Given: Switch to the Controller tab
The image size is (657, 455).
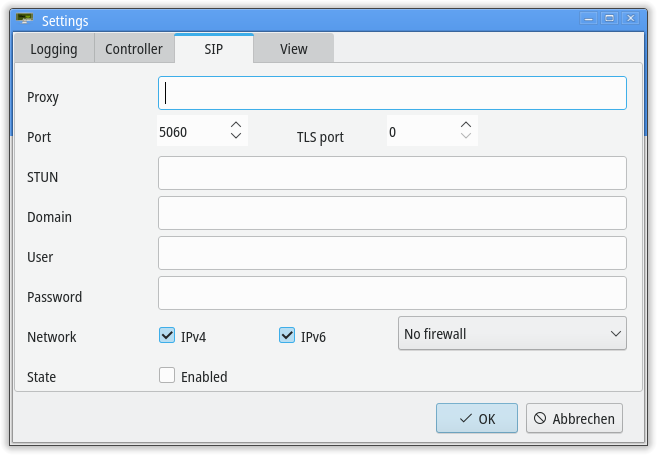Looking at the screenshot, I should pos(134,49).
